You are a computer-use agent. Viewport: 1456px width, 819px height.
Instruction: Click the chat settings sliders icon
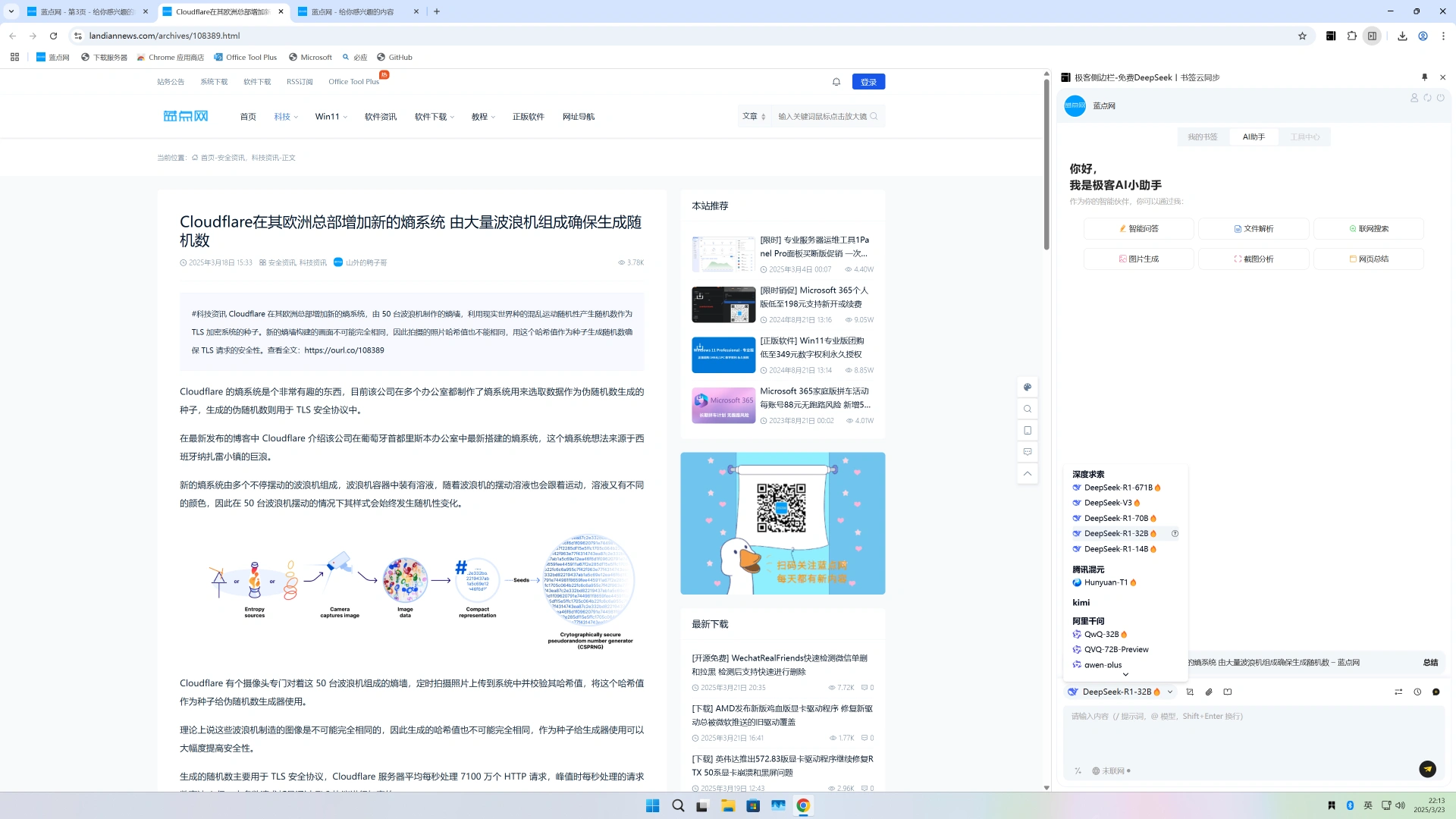1398,692
